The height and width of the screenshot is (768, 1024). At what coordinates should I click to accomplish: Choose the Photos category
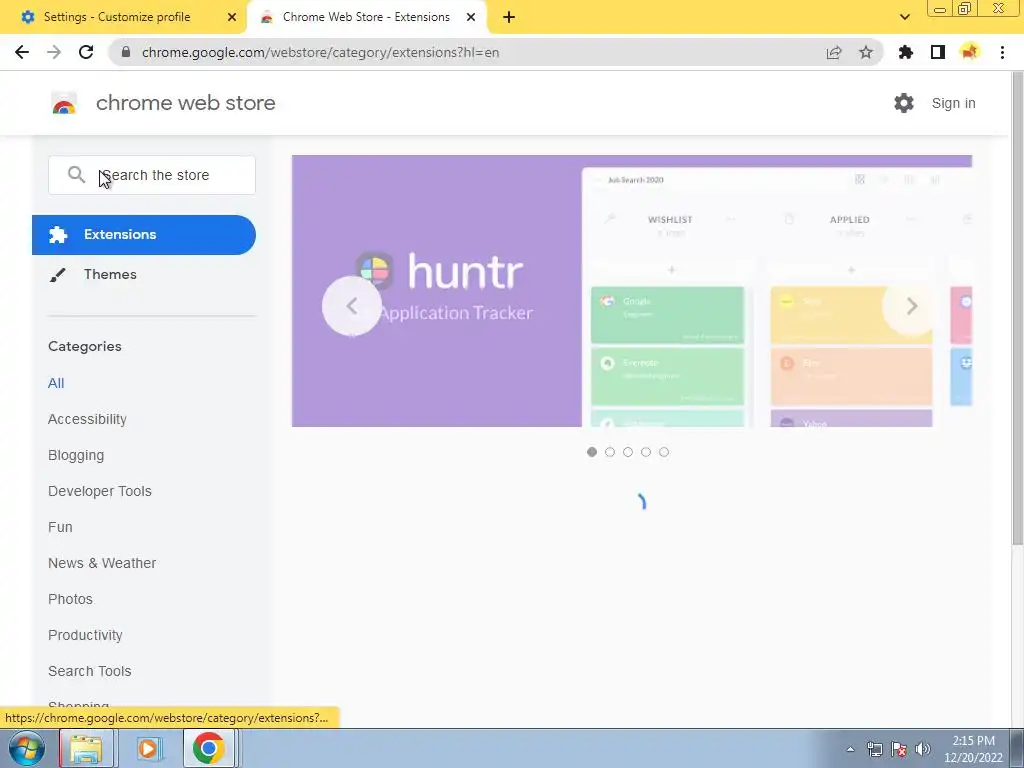(x=71, y=599)
